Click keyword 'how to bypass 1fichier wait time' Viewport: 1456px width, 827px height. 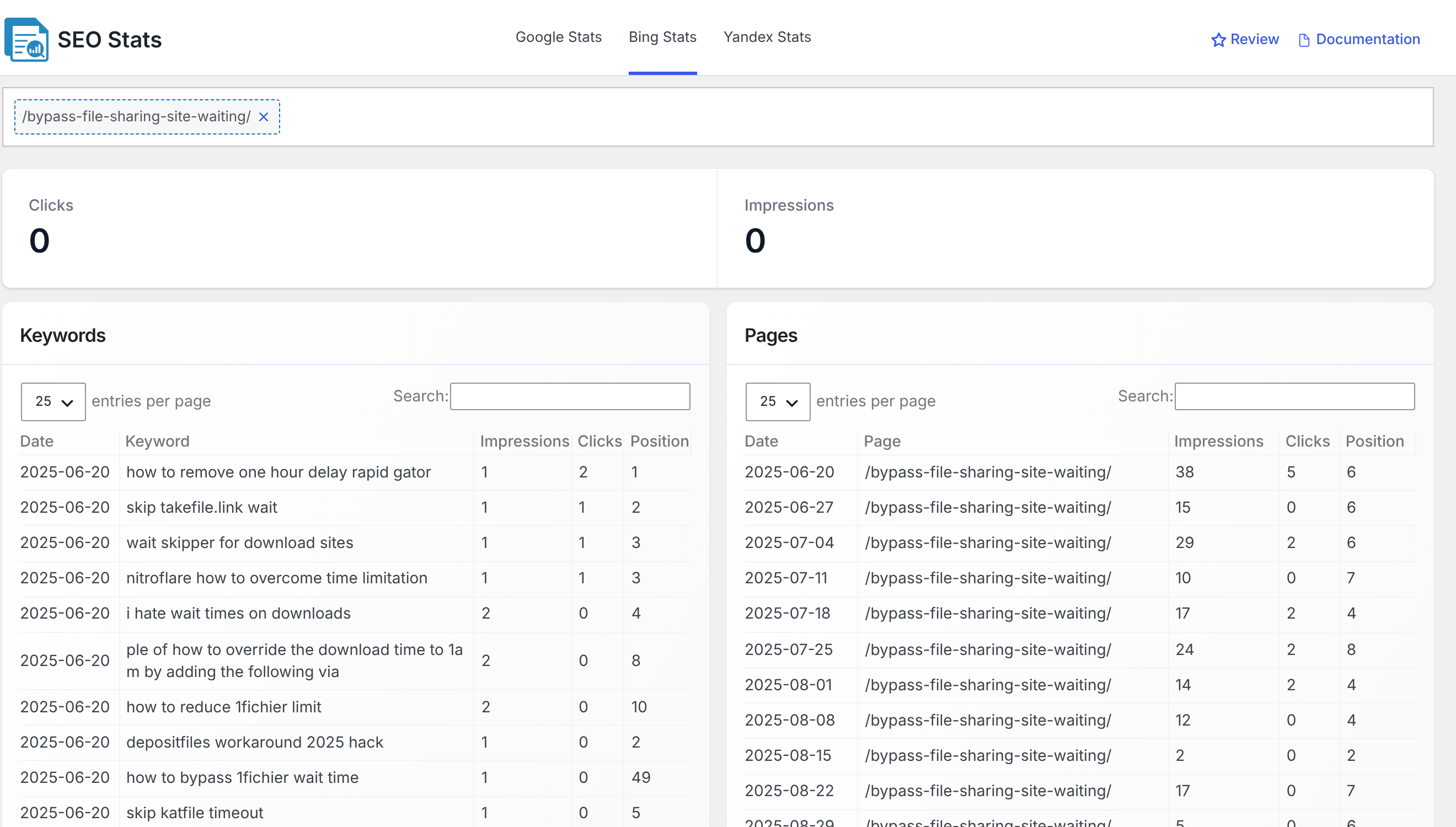(243, 777)
